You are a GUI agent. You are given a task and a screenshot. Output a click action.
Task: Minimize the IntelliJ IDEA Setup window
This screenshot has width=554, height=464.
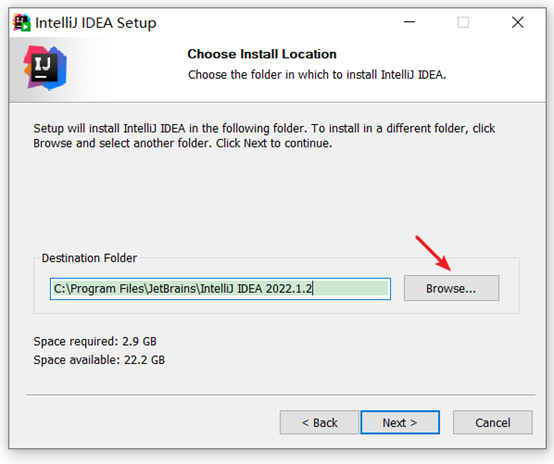409,22
